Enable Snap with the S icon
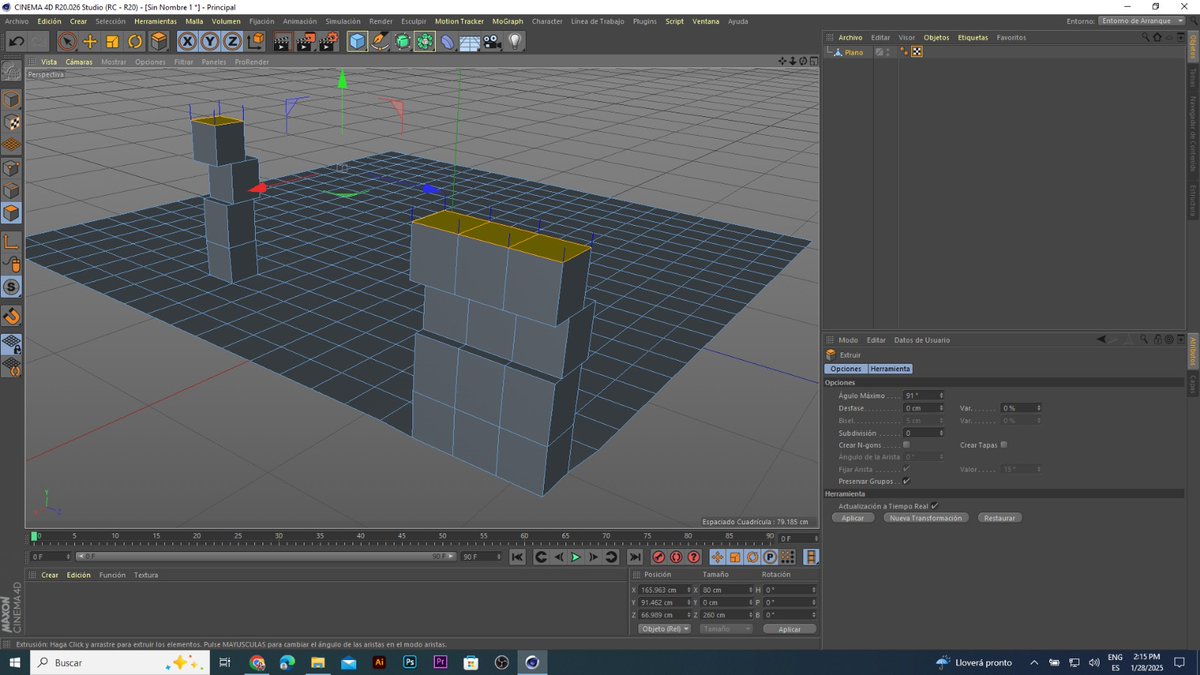 (x=11, y=287)
